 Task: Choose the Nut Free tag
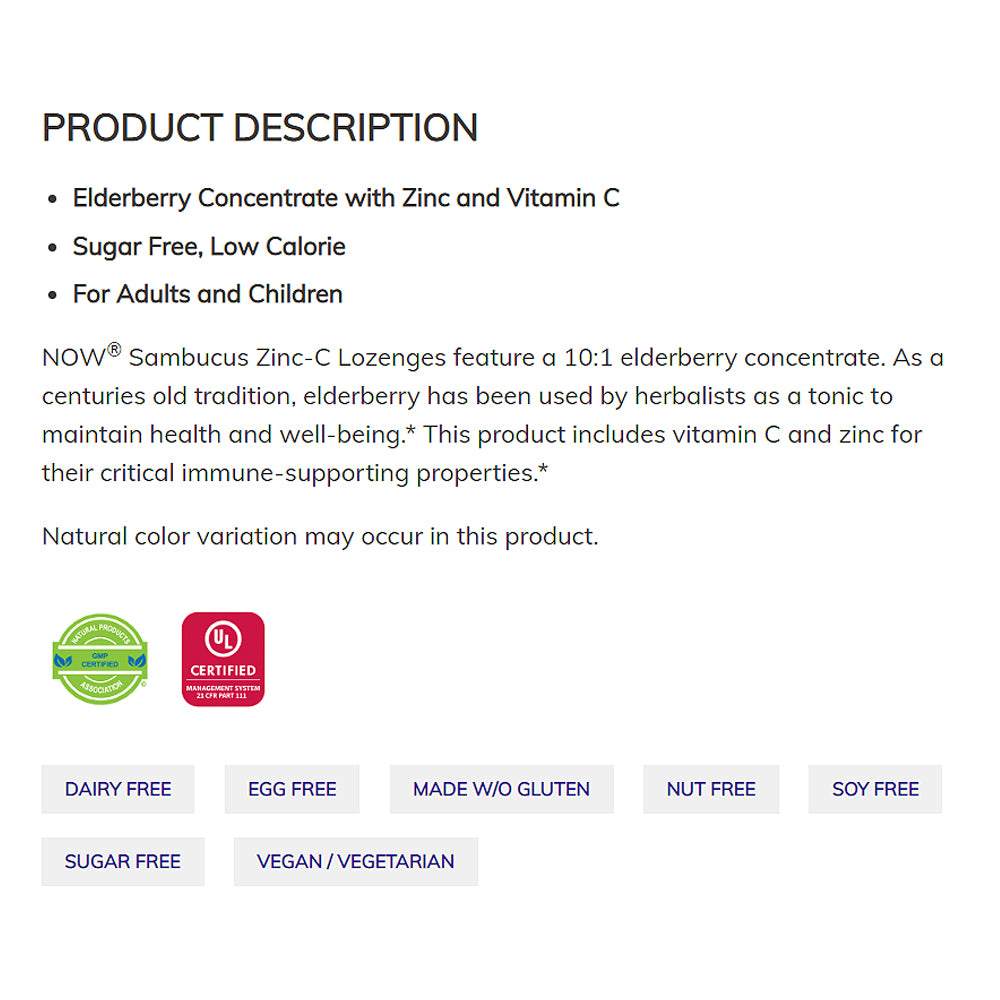point(711,789)
